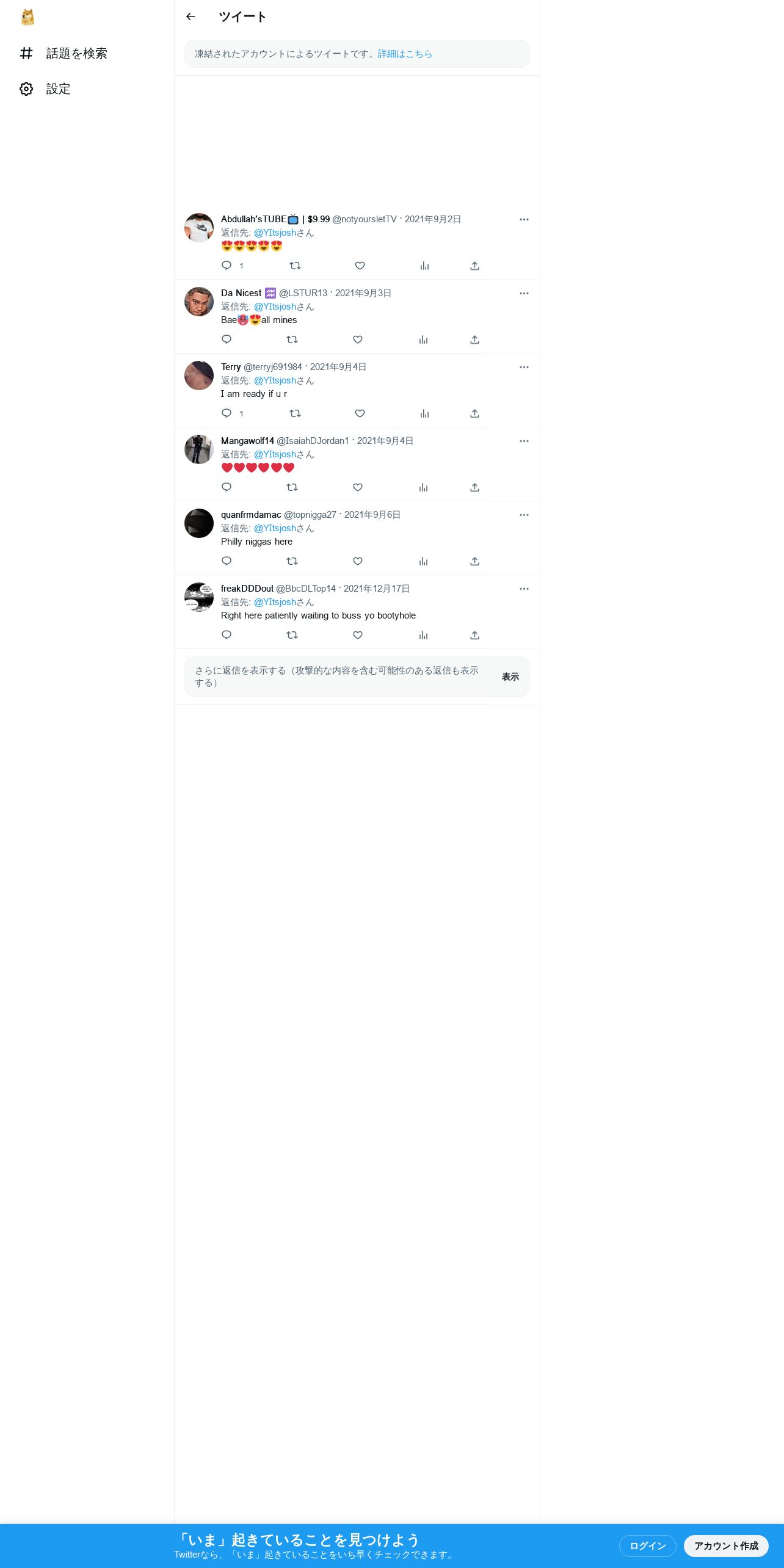Open more options for Da Nicest's reply

click(524, 293)
